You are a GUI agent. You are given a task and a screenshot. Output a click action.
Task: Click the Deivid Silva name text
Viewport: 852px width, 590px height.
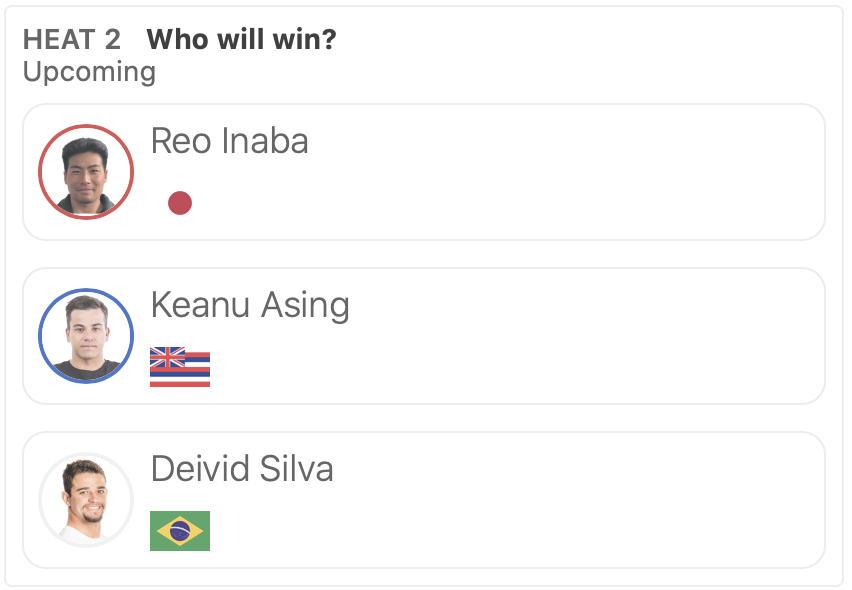point(242,469)
